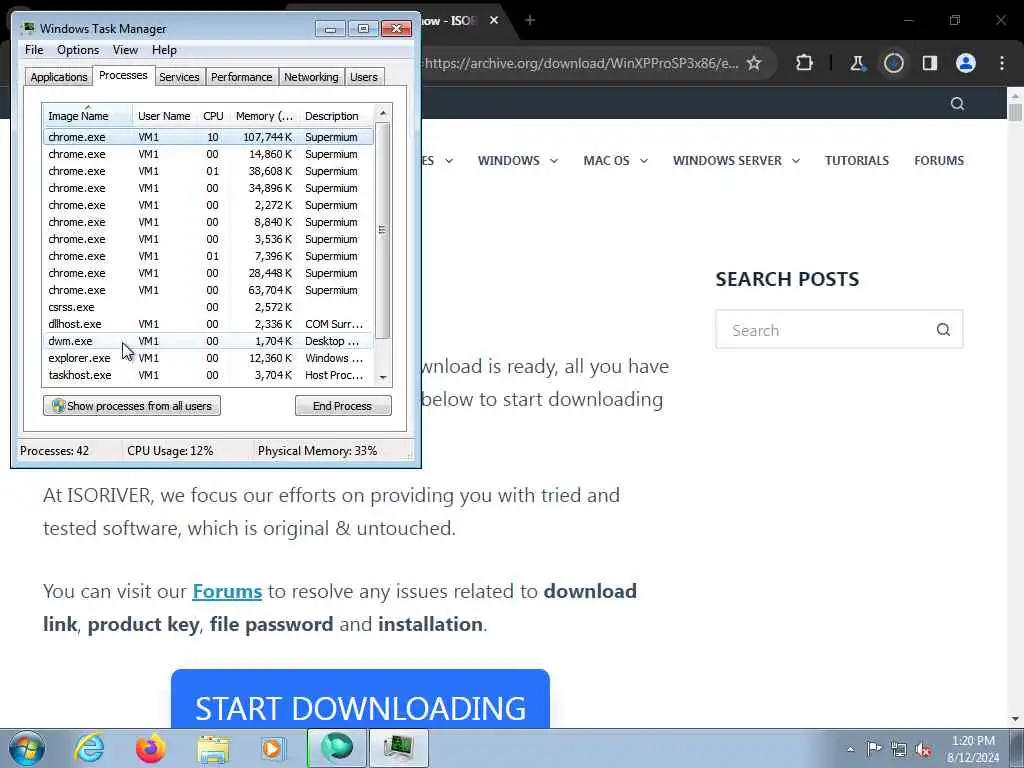
Task: Select the dllhost.exe process row
Action: tap(208, 324)
